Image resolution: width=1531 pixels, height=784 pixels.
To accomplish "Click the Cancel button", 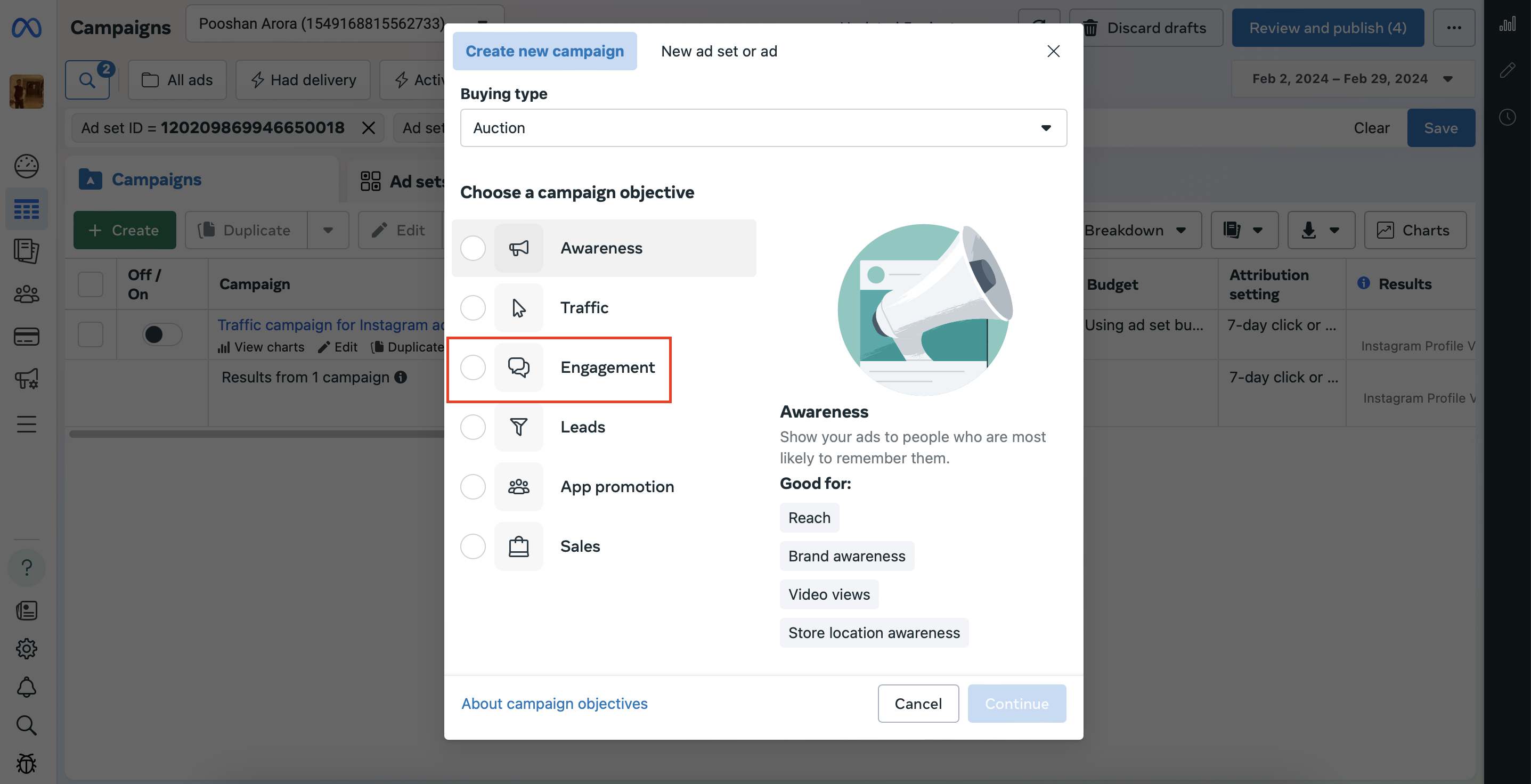I will (x=918, y=703).
